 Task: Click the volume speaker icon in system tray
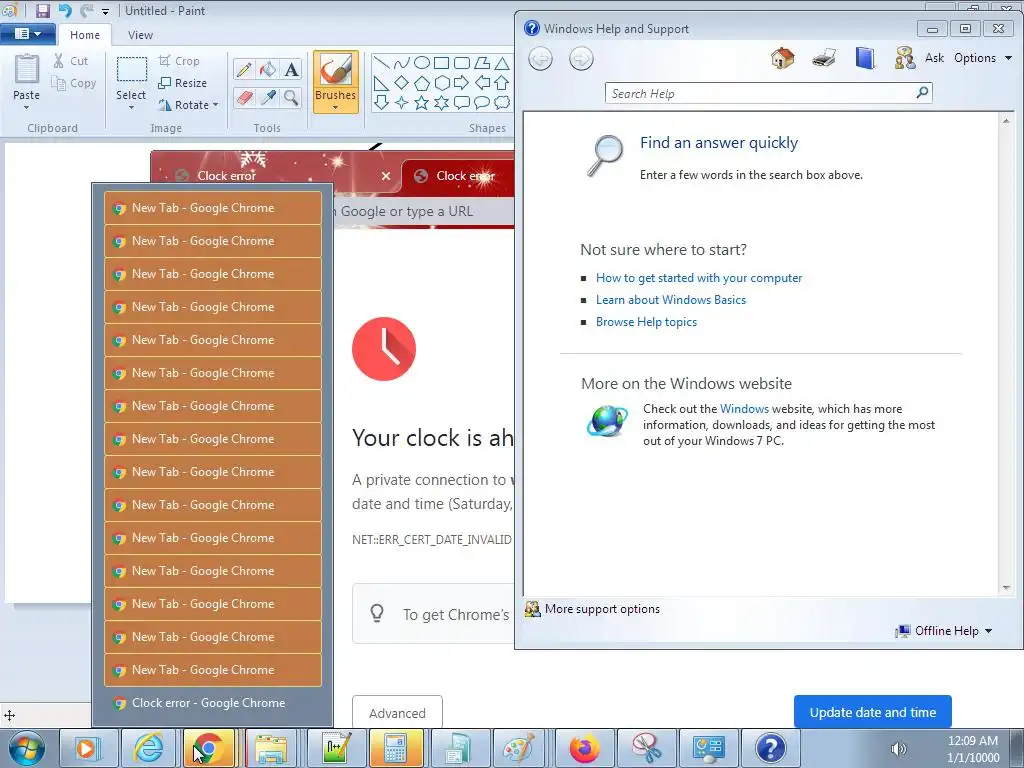point(899,749)
